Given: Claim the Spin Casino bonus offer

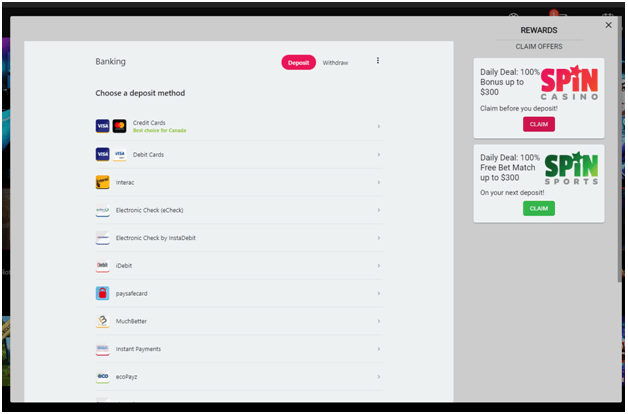Looking at the screenshot, I should click(539, 124).
